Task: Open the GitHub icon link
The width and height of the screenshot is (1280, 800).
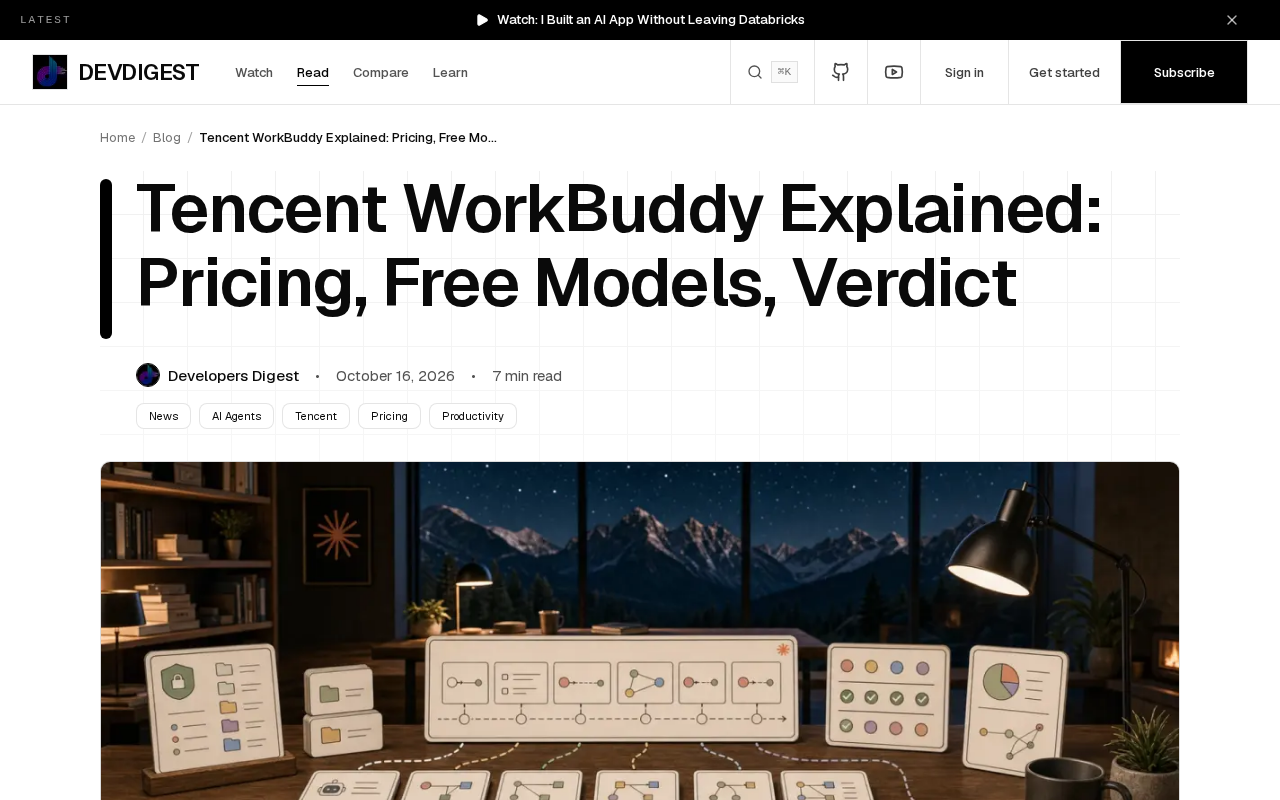Action: click(841, 72)
